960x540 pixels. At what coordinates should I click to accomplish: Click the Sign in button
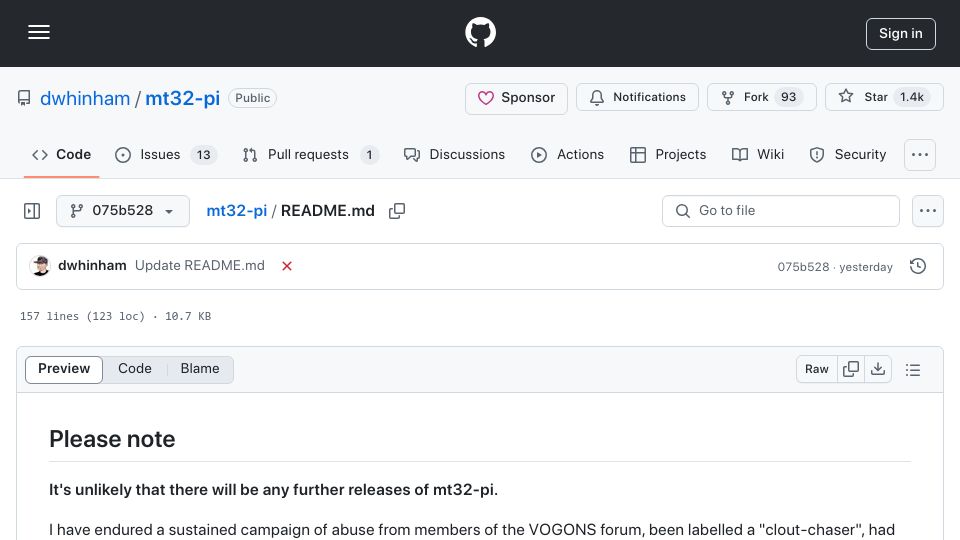901,34
